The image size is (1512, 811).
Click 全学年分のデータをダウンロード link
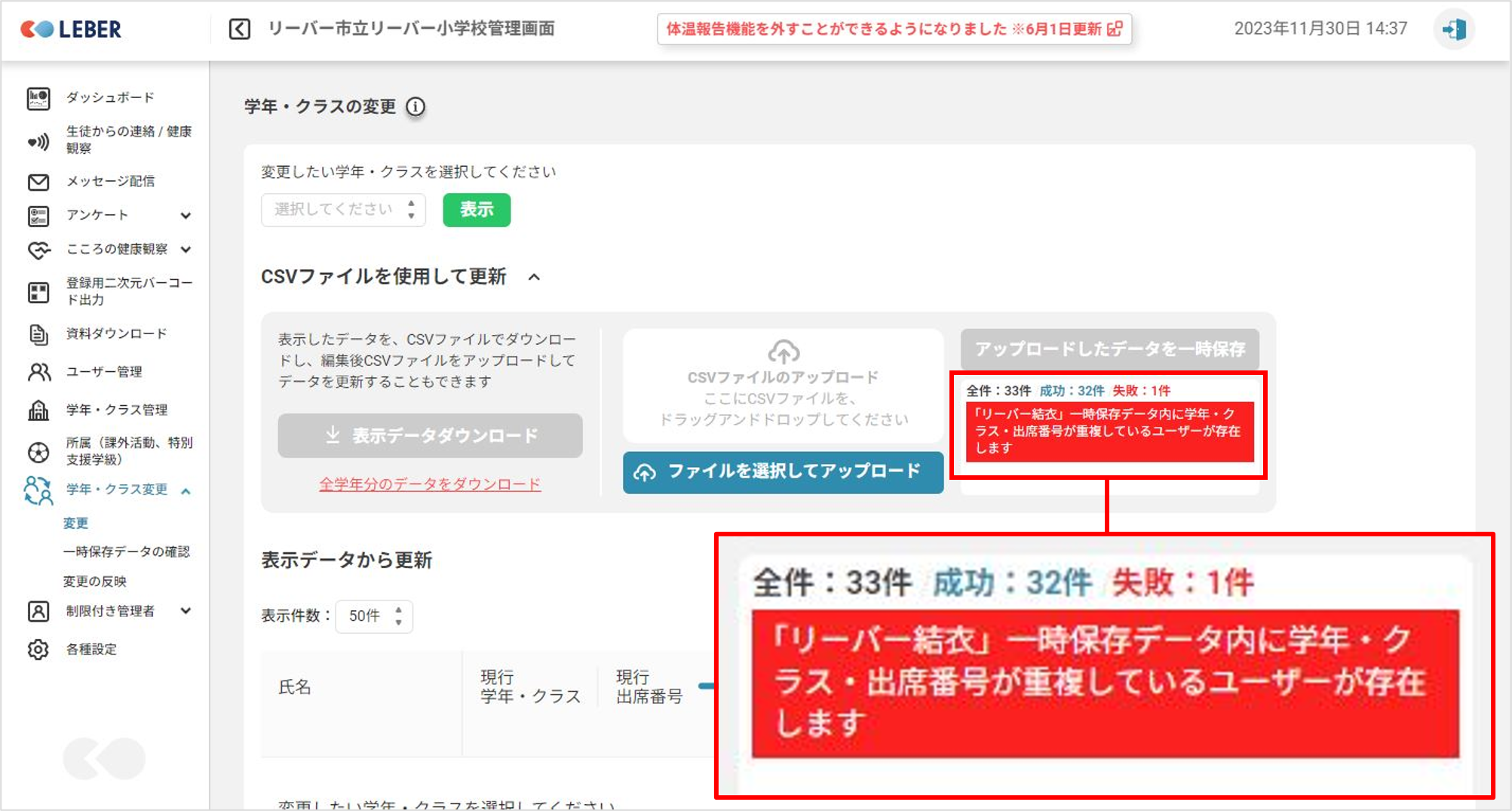coord(430,484)
